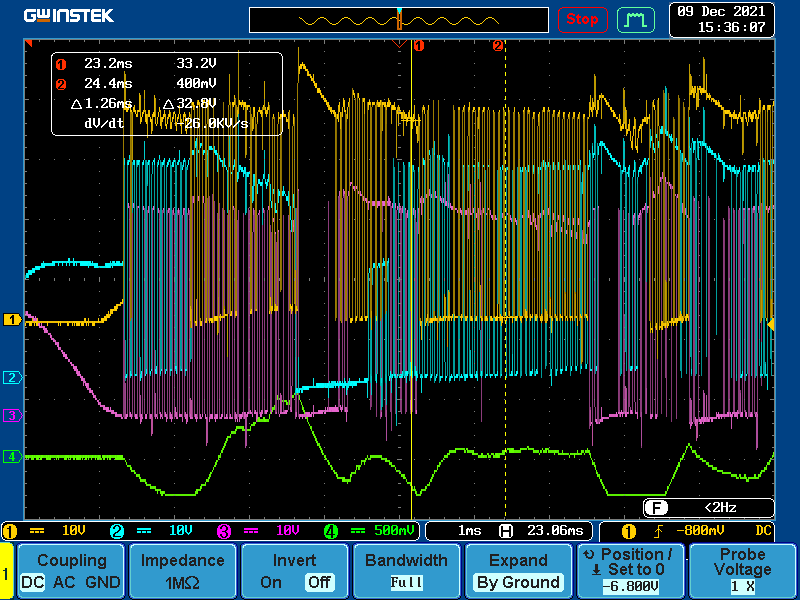Open the Invert menu button
This screenshot has height=600, width=800.
pyautogui.click(x=294, y=571)
